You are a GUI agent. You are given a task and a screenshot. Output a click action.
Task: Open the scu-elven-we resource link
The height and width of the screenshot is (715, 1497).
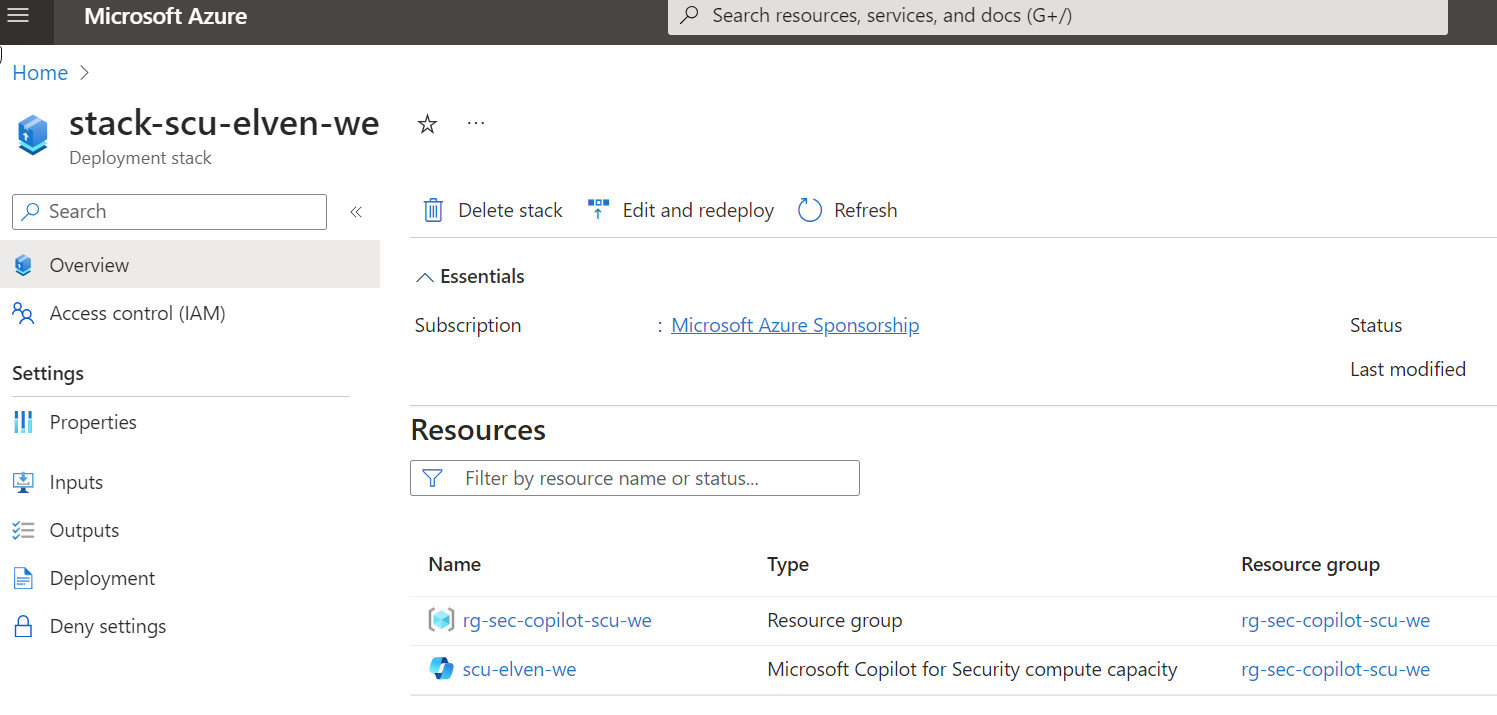(x=519, y=669)
